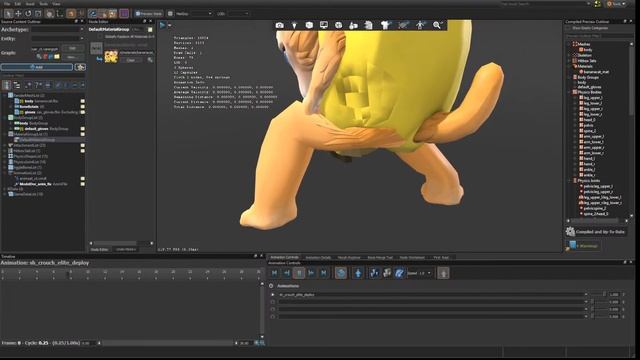Click the shirt material icon in viewport
640x360 pixels.
pyautogui.click(x=385, y=25)
